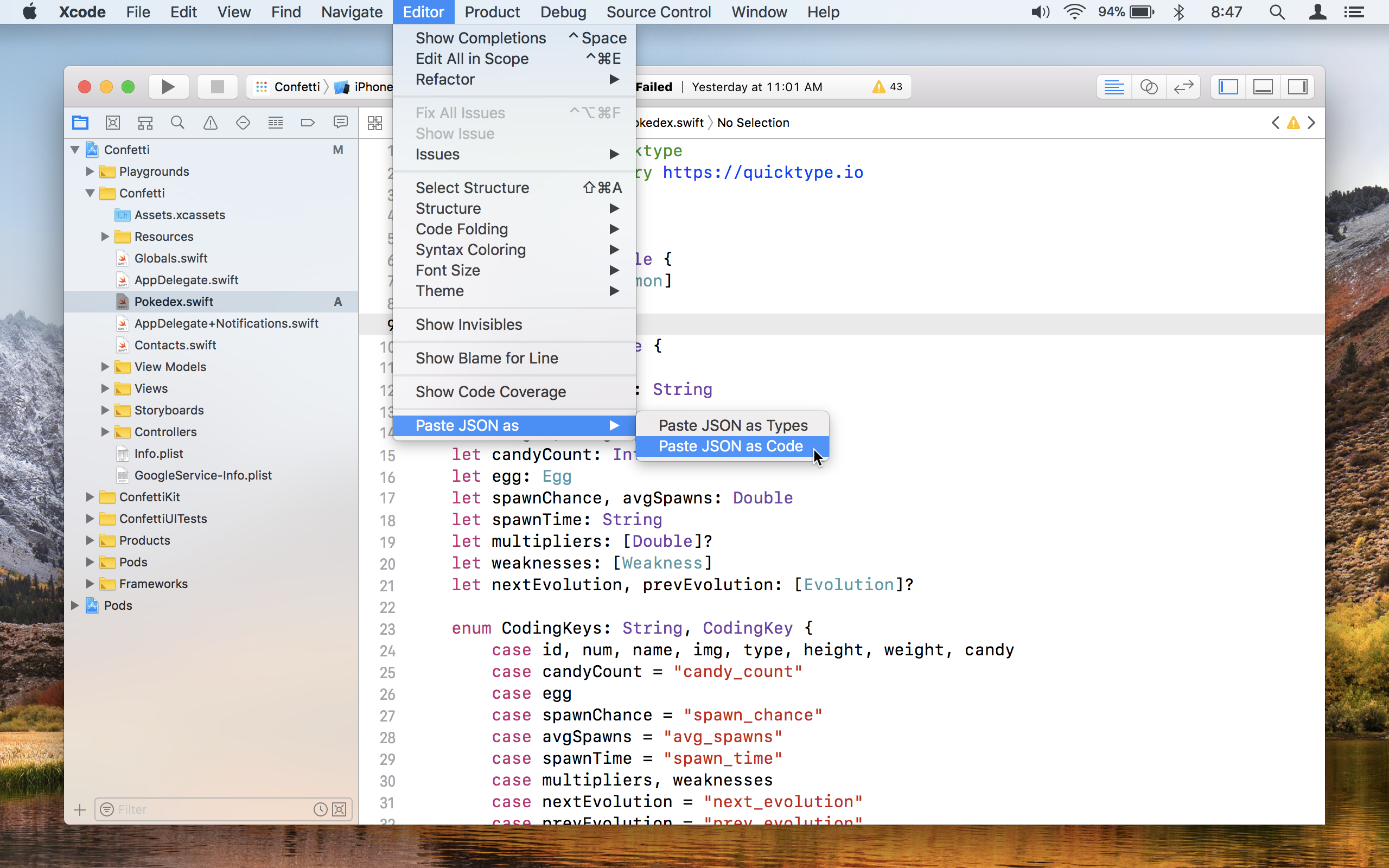
Task: Open the Report navigator speech bubble icon
Action: pos(340,122)
